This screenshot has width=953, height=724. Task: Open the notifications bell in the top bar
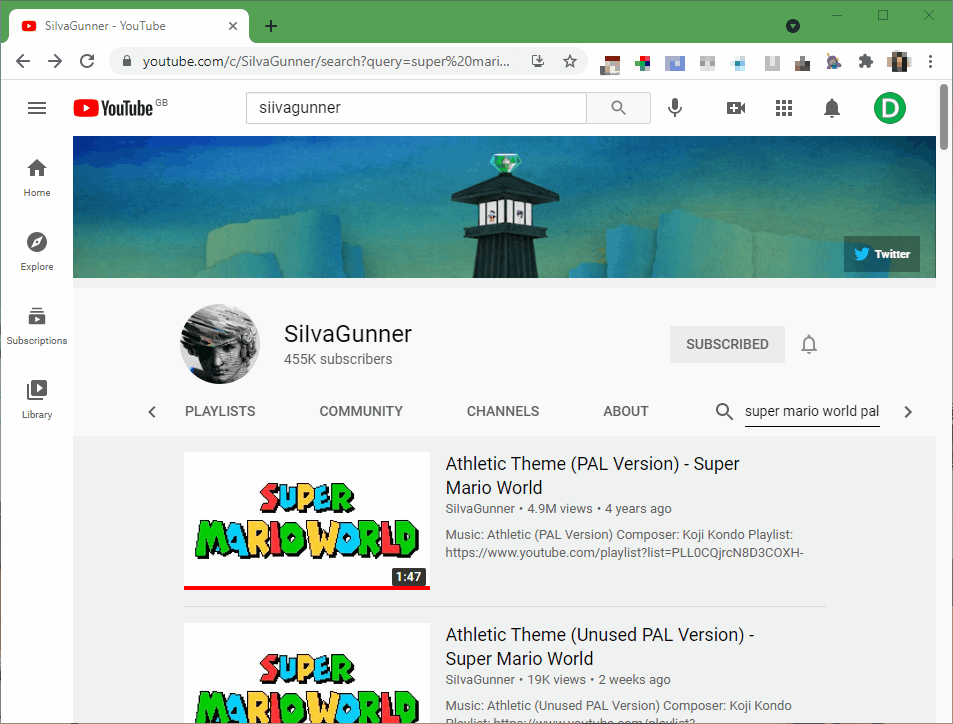pos(831,108)
